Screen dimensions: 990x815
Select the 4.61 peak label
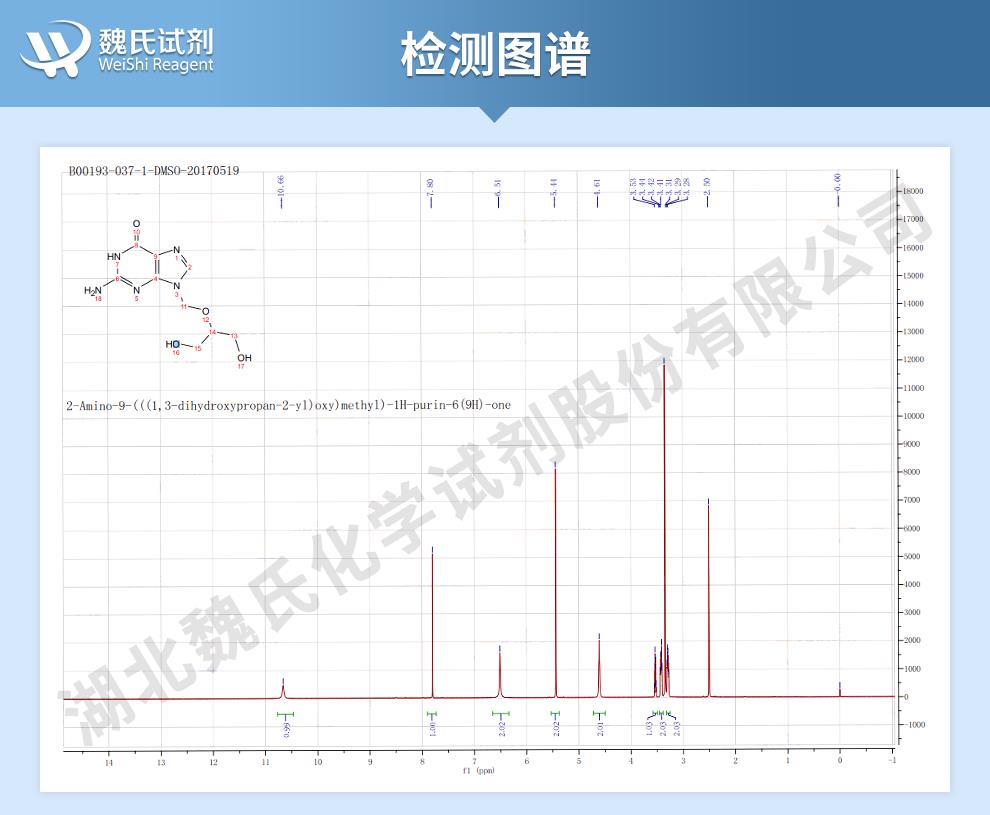(597, 190)
